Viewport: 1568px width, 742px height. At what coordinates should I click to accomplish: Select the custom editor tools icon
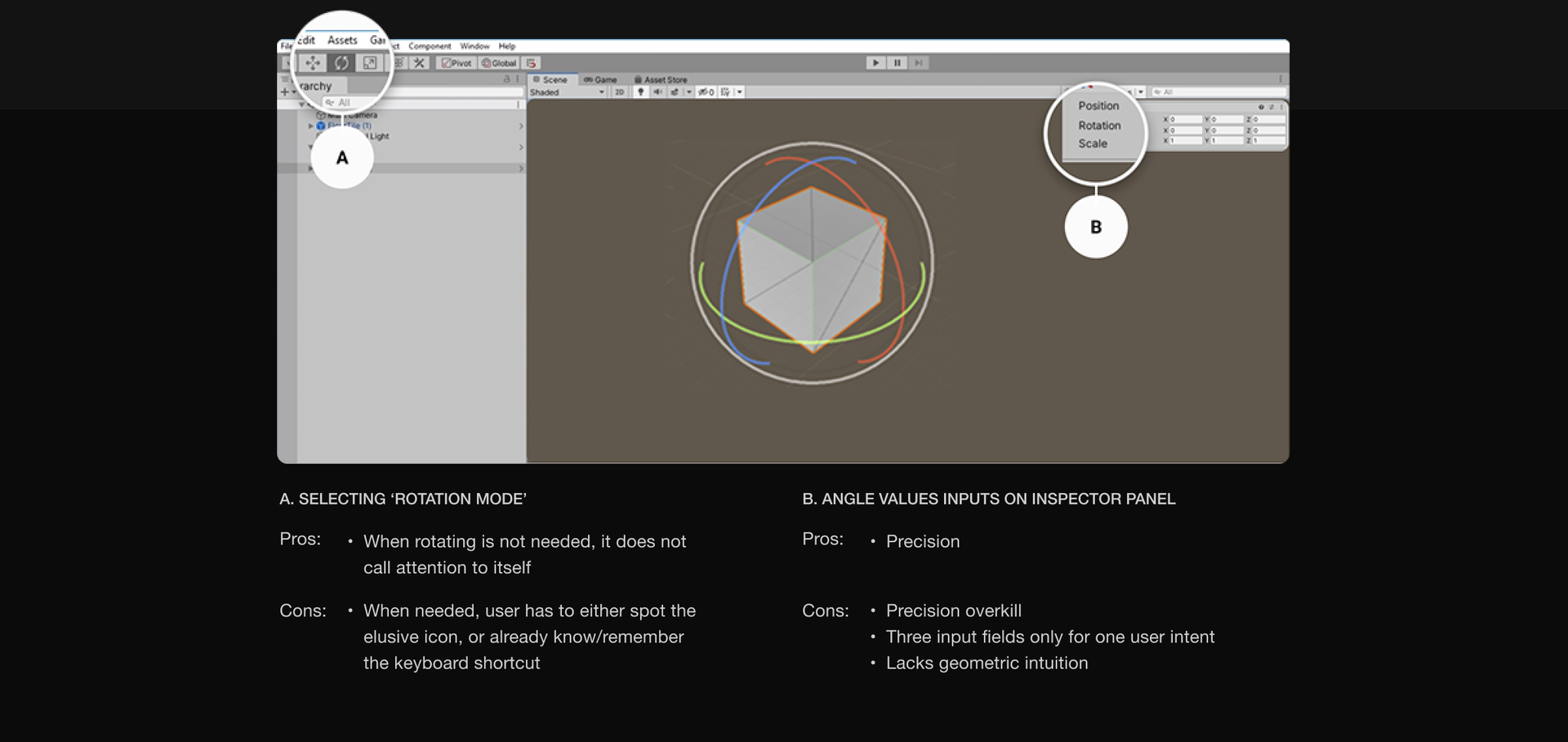(419, 63)
